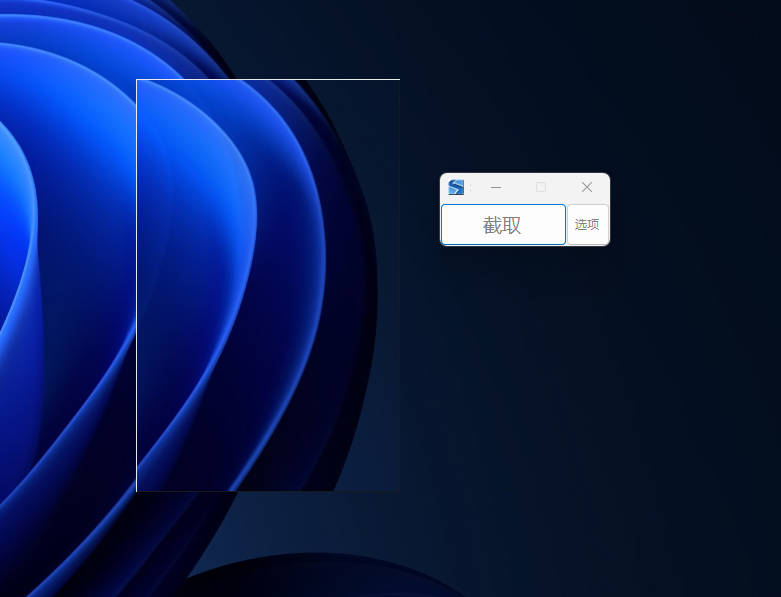
Task: Click the bottom edge of the selection frame
Action: [x=268, y=491]
